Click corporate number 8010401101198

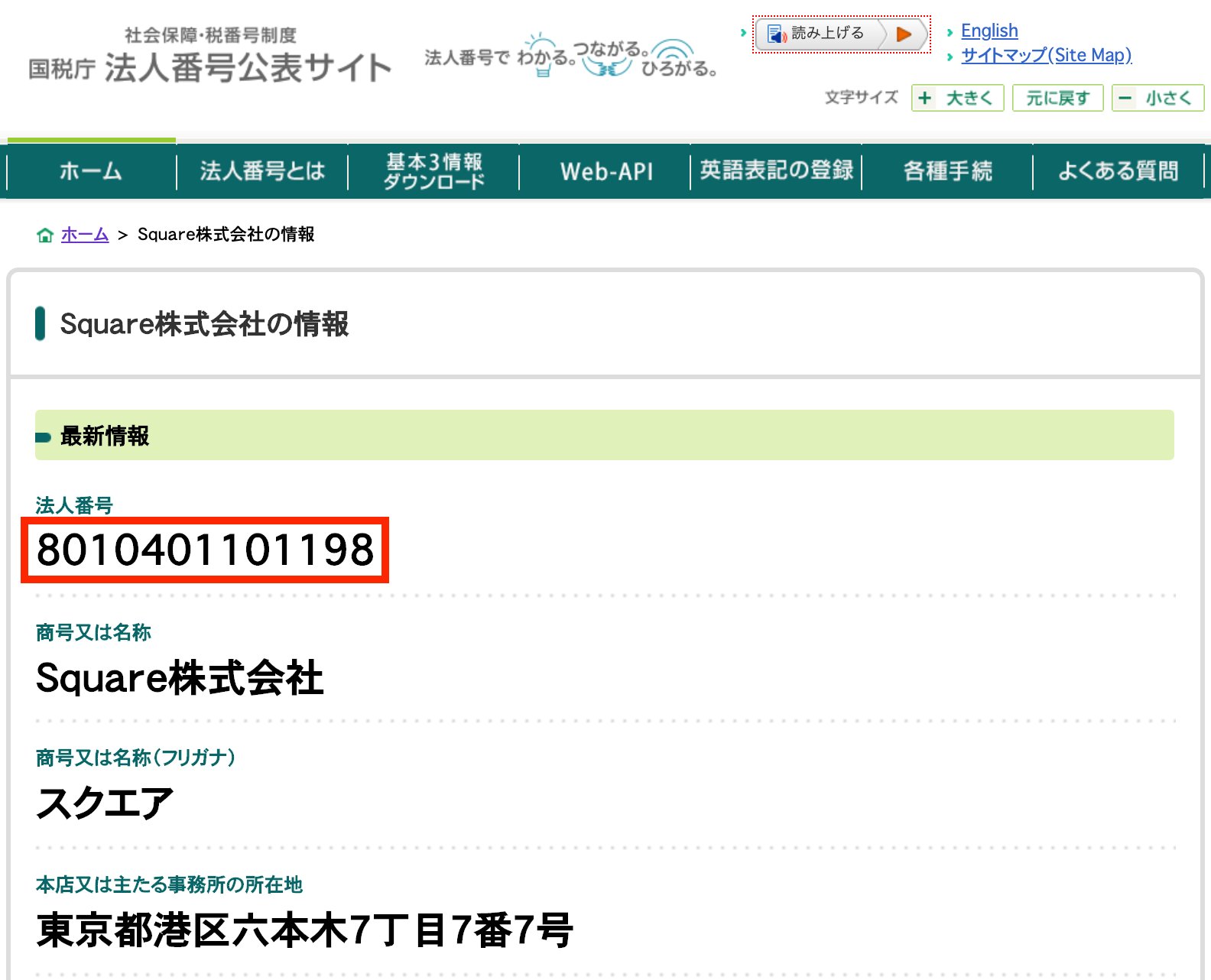coord(205,550)
